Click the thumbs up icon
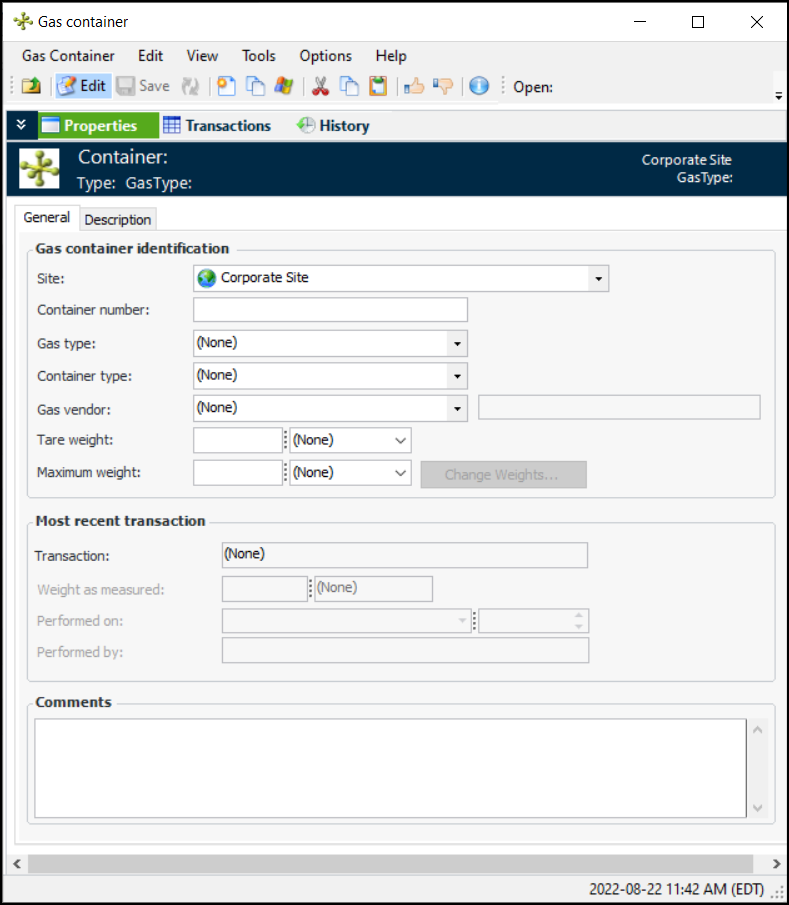789x905 pixels. click(414, 86)
